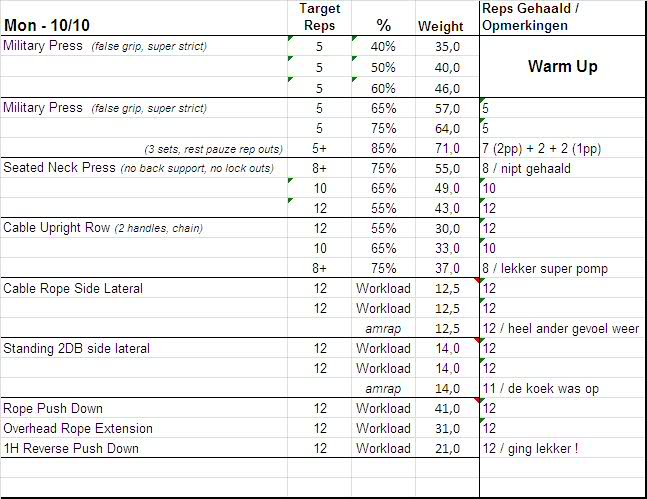Click the "8 / lekker super pomp" cell
Screen dimensions: 647x499
[x=544, y=268]
